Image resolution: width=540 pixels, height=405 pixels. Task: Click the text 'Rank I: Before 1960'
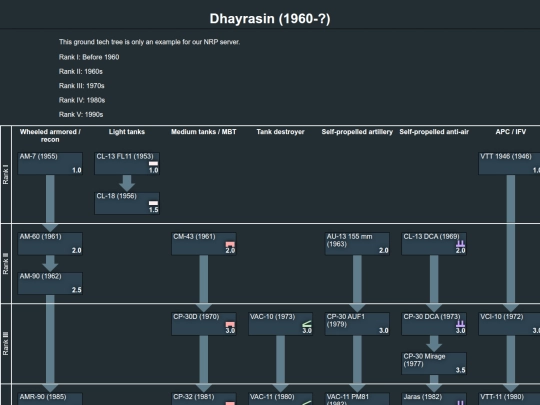pyautogui.click(x=89, y=57)
